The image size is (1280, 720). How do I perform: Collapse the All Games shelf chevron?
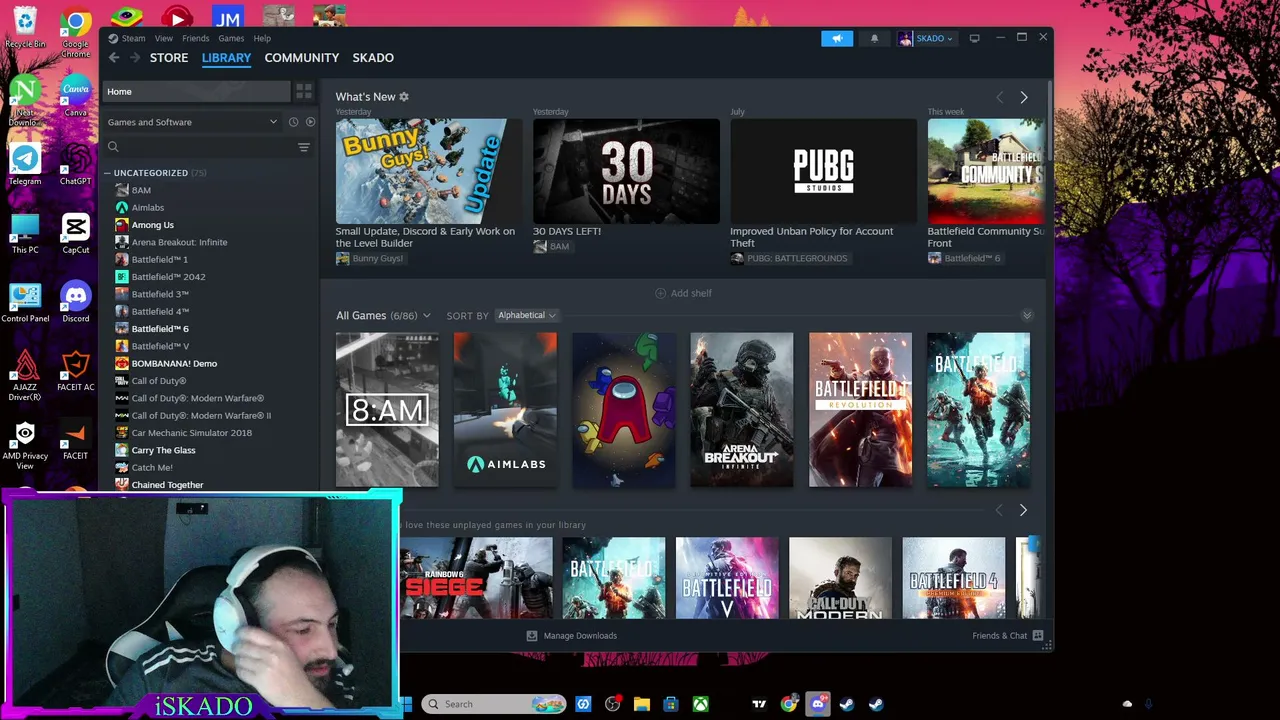pyautogui.click(x=1026, y=316)
